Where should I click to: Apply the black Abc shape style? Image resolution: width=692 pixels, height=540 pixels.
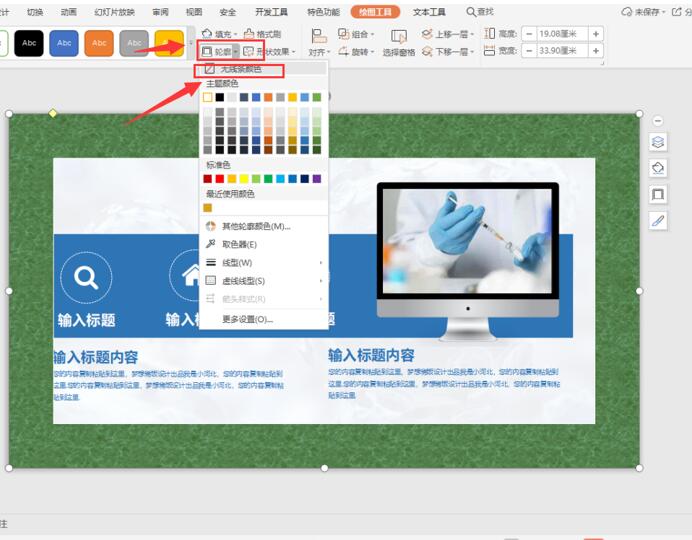click(28, 43)
